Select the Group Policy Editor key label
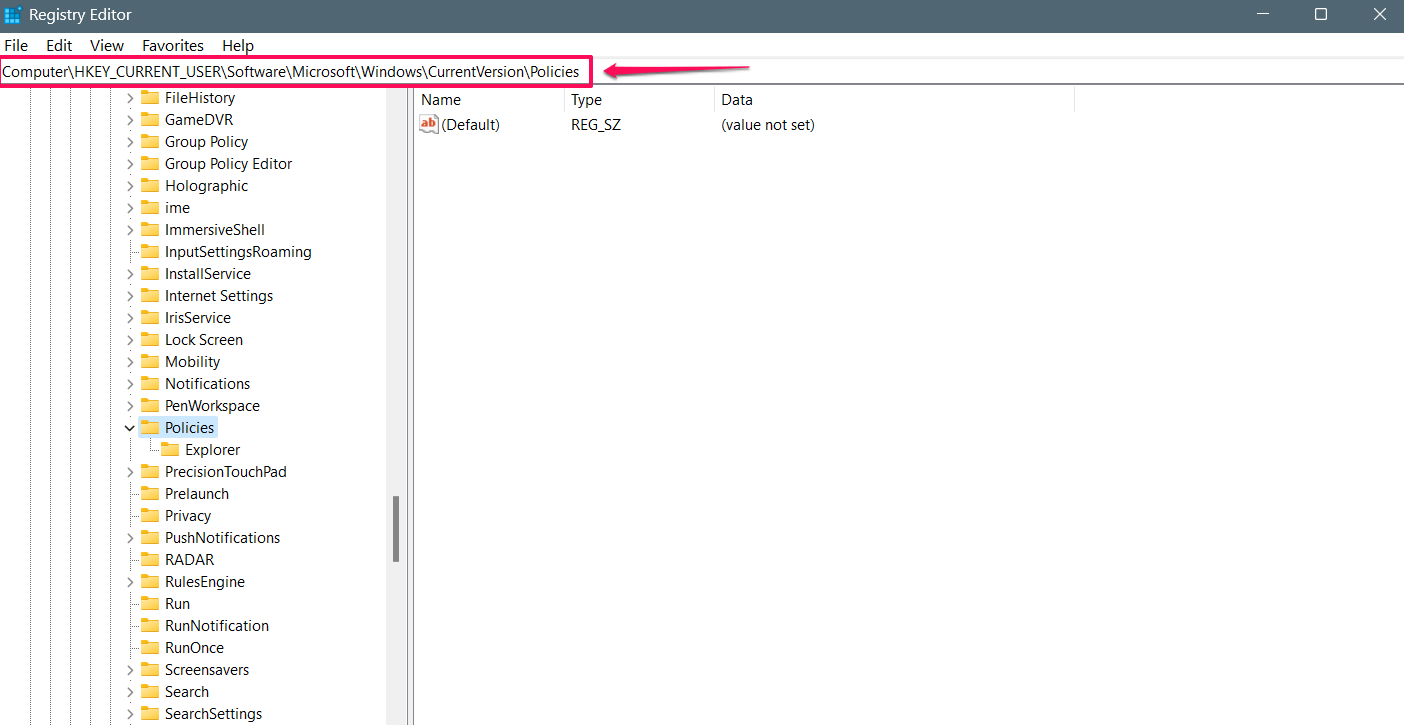 pos(229,164)
